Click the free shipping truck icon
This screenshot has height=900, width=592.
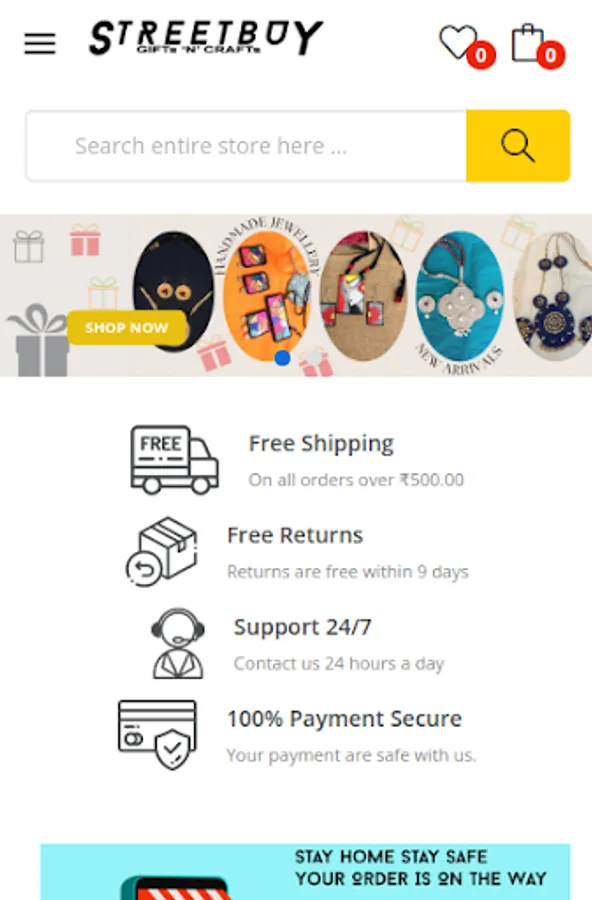point(175,459)
